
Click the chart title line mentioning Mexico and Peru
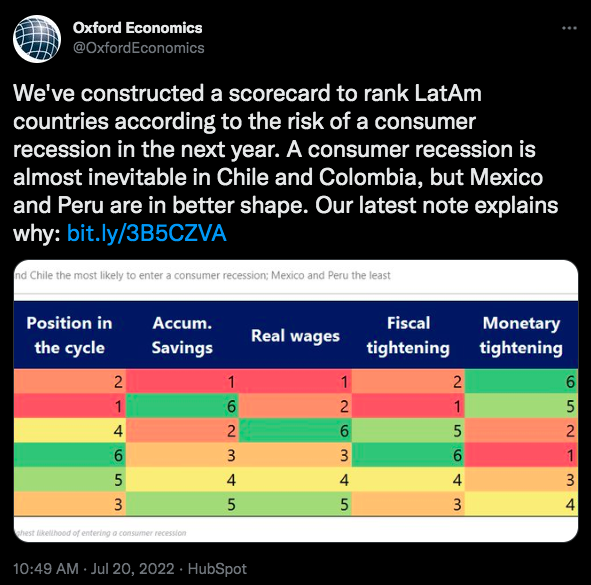point(203,276)
